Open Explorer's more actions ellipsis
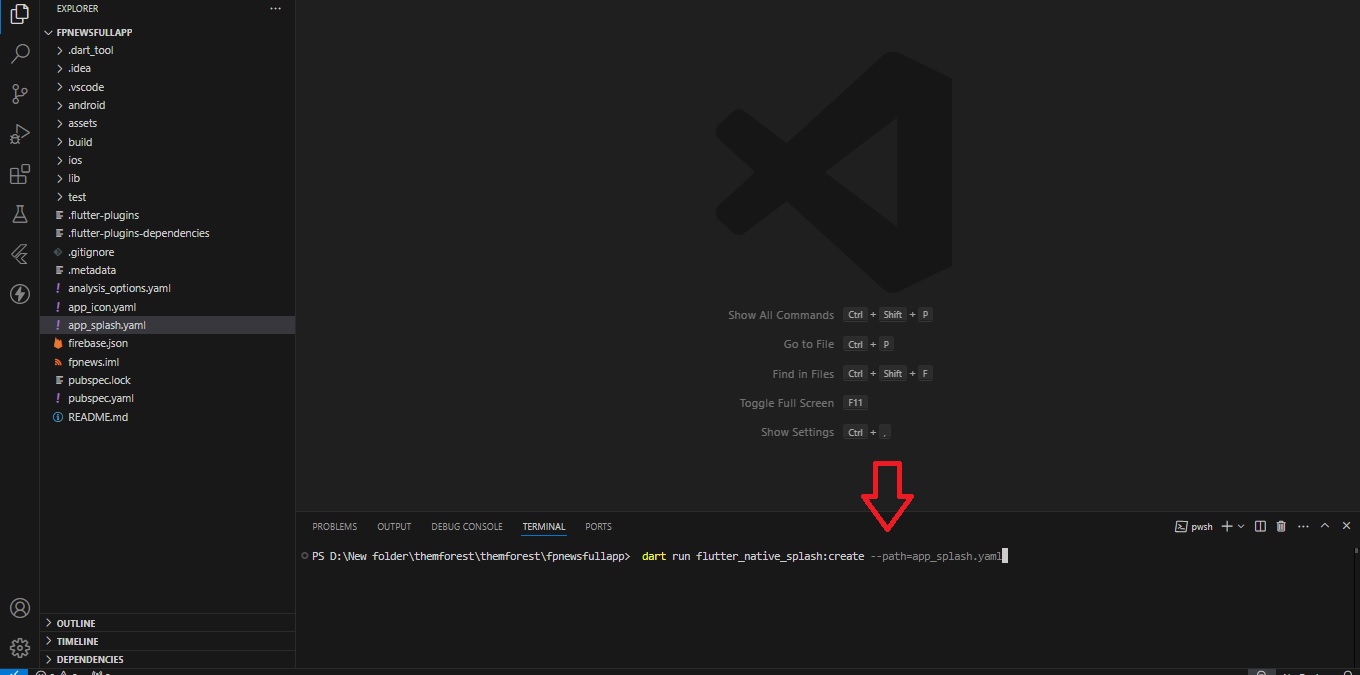The image size is (1360, 675). point(276,8)
